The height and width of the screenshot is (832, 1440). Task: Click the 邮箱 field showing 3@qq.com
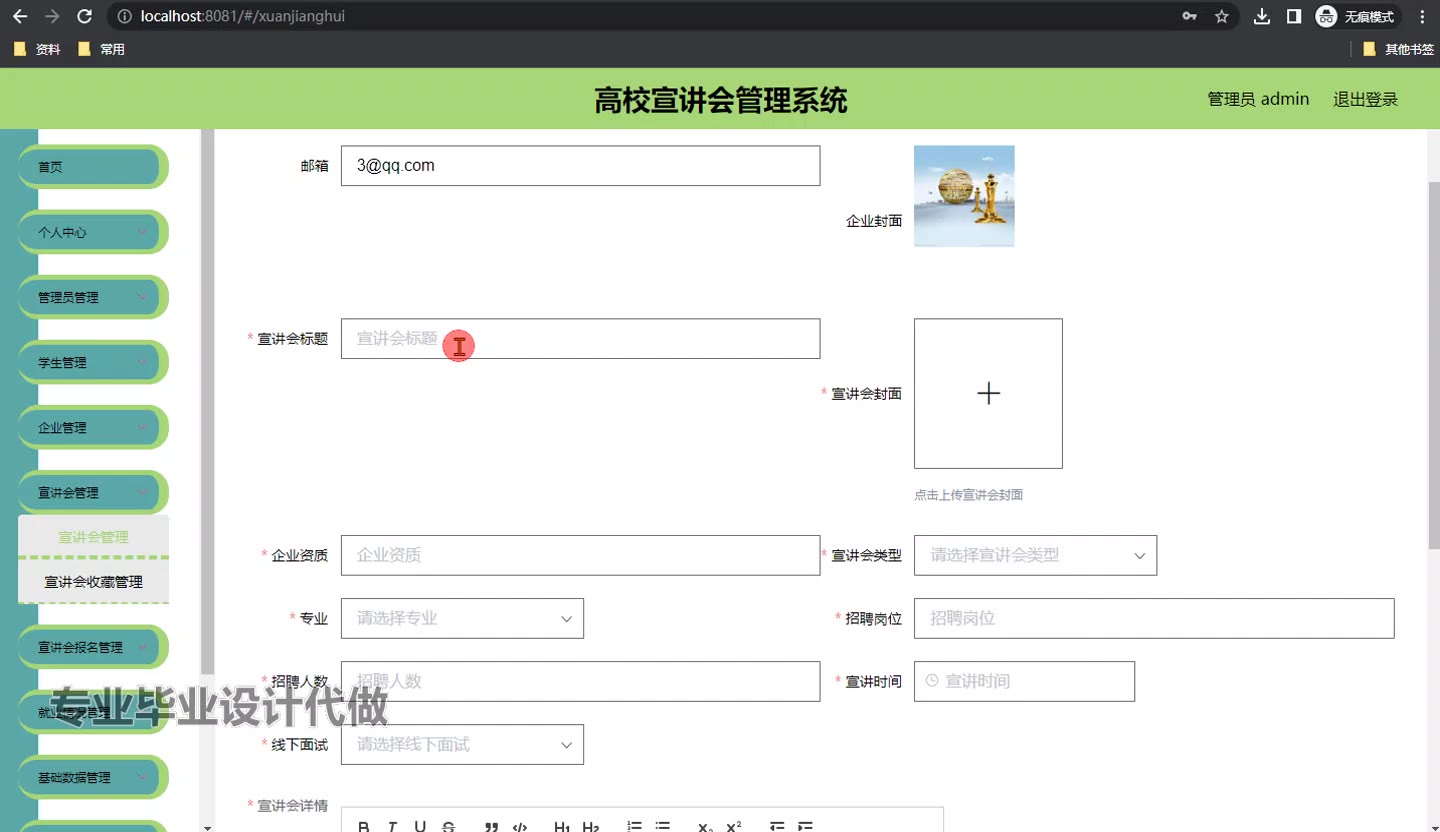pyautogui.click(x=580, y=165)
